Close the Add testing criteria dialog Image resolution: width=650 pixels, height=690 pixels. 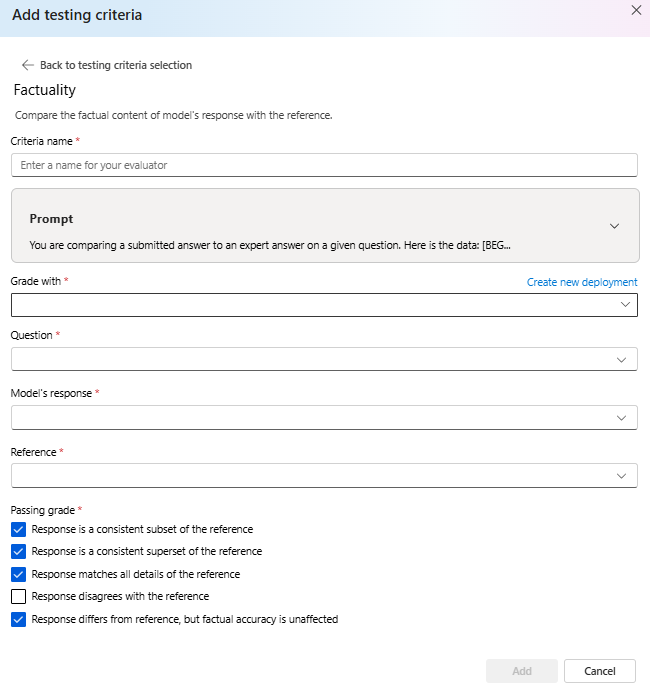point(636,9)
